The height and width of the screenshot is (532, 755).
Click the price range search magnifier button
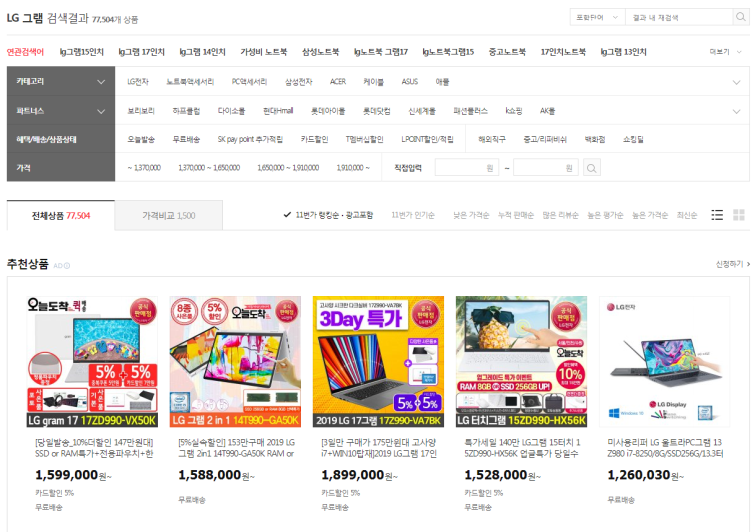pyautogui.click(x=592, y=168)
